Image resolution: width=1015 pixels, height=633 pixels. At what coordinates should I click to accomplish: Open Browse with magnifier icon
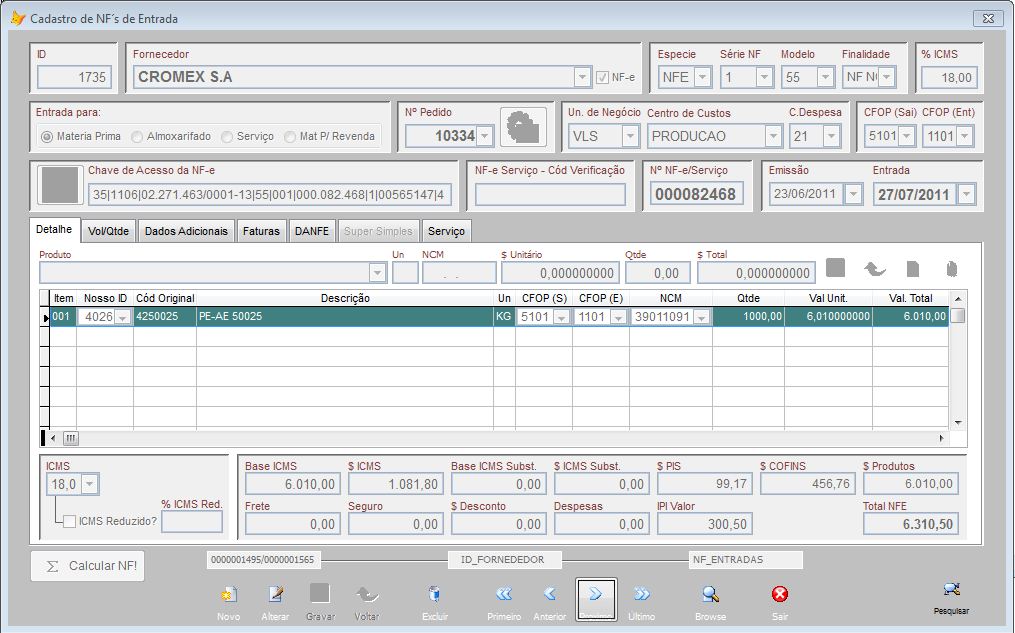coord(710,594)
